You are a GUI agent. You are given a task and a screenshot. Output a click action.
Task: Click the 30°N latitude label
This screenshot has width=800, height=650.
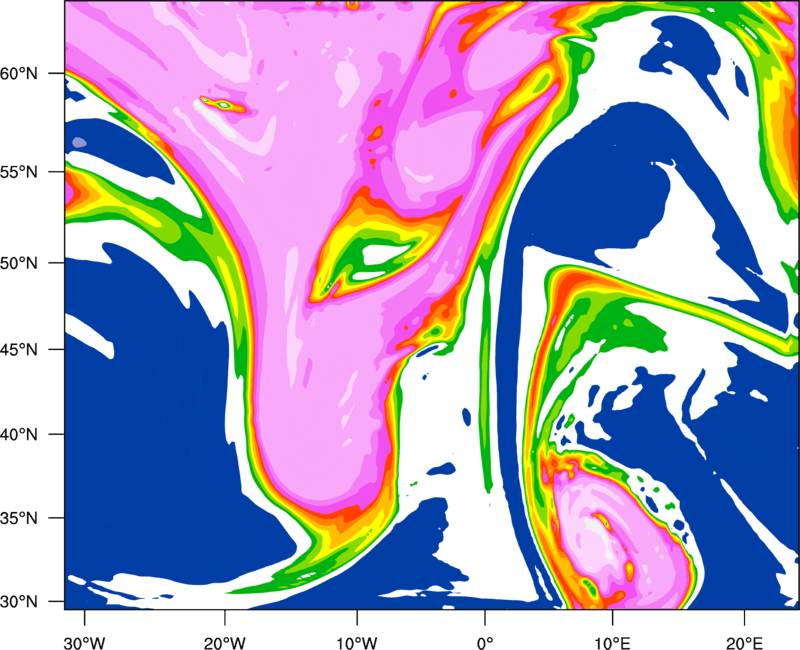(19, 602)
